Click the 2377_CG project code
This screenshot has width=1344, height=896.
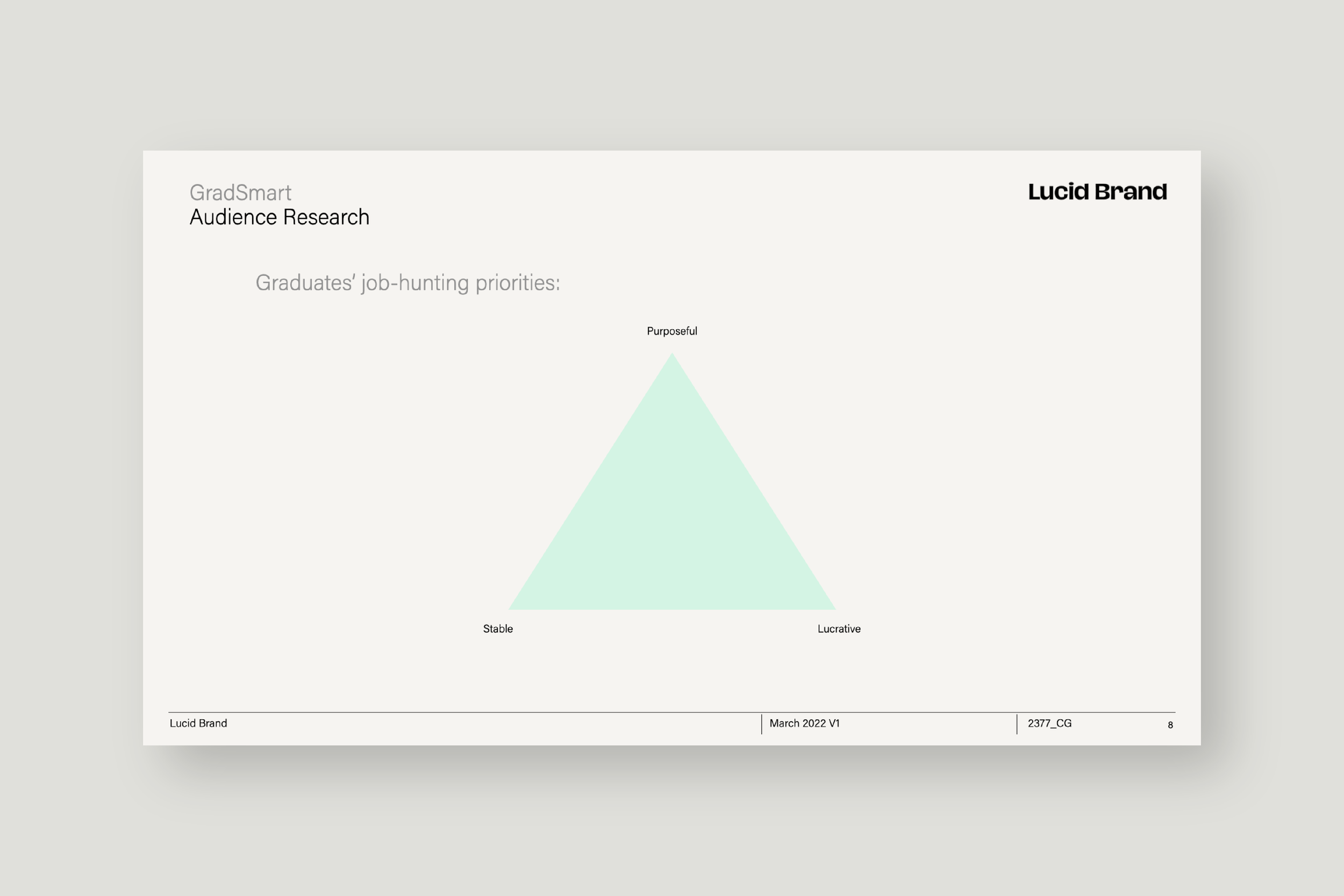(x=1049, y=723)
